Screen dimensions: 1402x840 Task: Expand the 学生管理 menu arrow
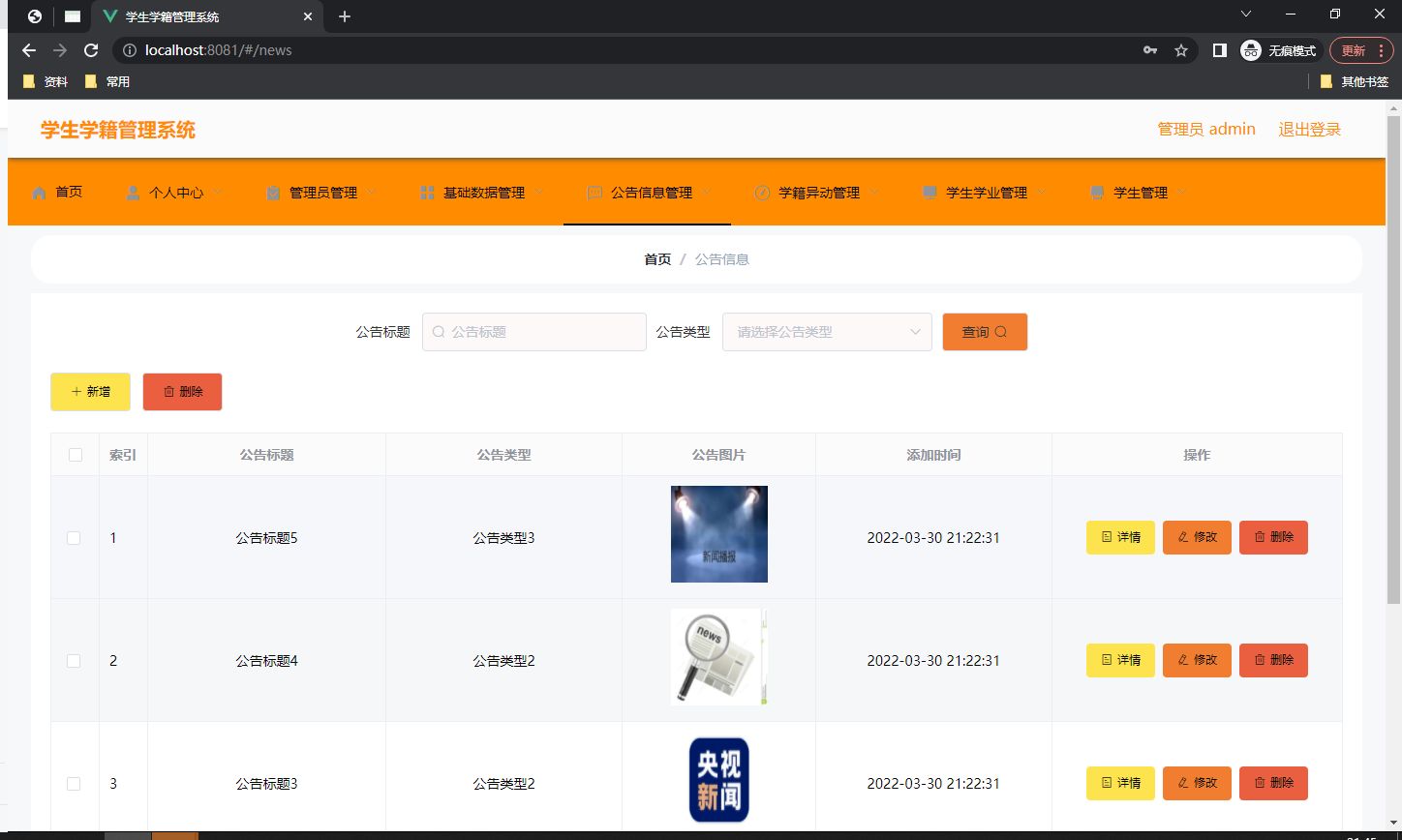click(x=1182, y=192)
